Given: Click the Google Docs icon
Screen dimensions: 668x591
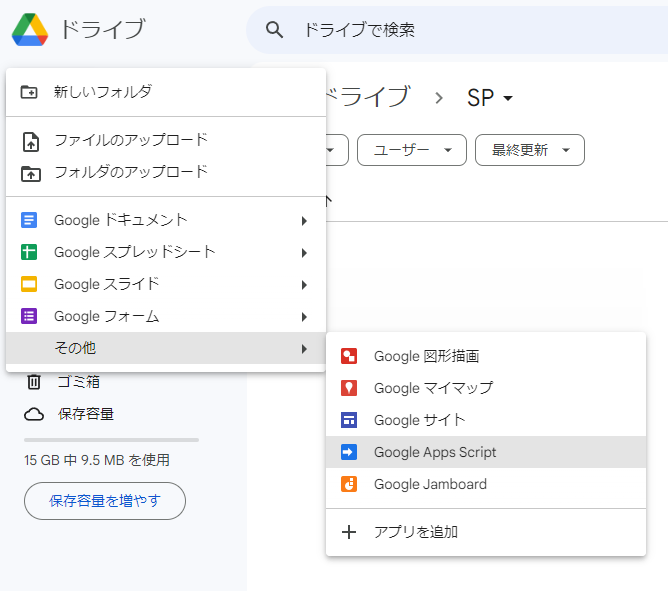Looking at the screenshot, I should [30, 220].
